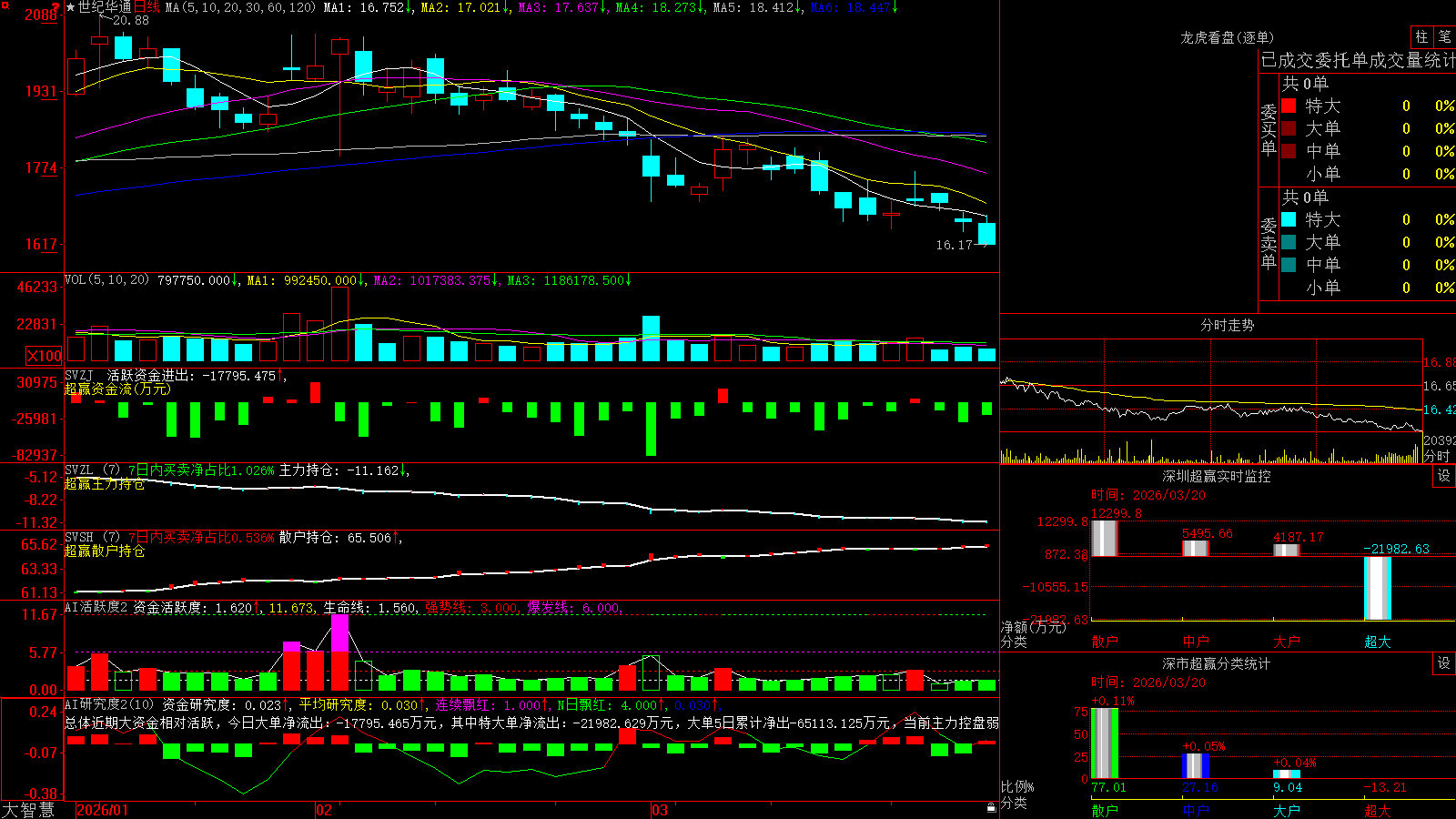Click the SVZJ indicator name
Viewport: 1456px width, 819px height.
(79, 375)
